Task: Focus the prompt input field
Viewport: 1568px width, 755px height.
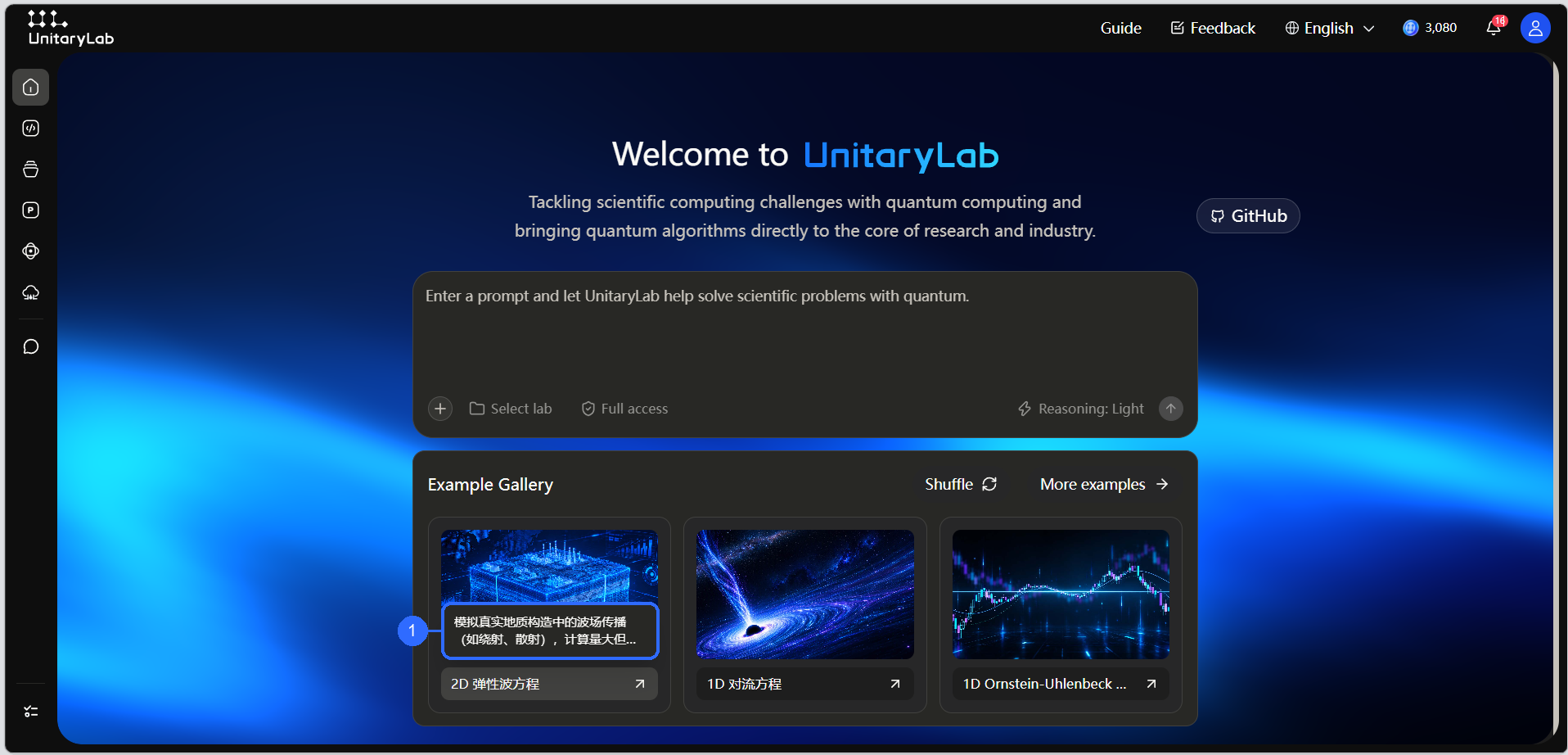Action: coord(805,334)
